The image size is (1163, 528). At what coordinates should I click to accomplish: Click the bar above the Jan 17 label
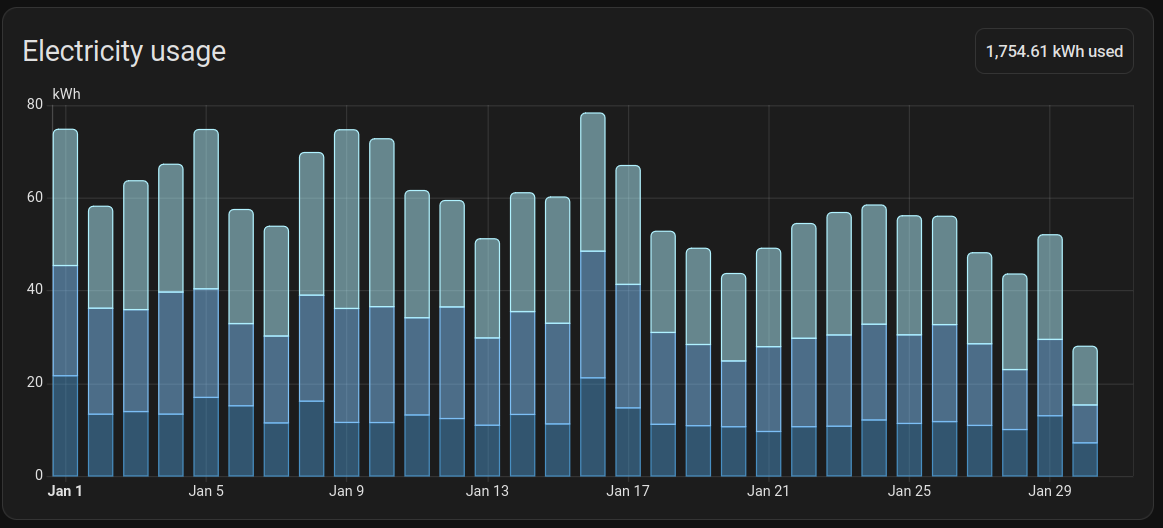pos(628,320)
